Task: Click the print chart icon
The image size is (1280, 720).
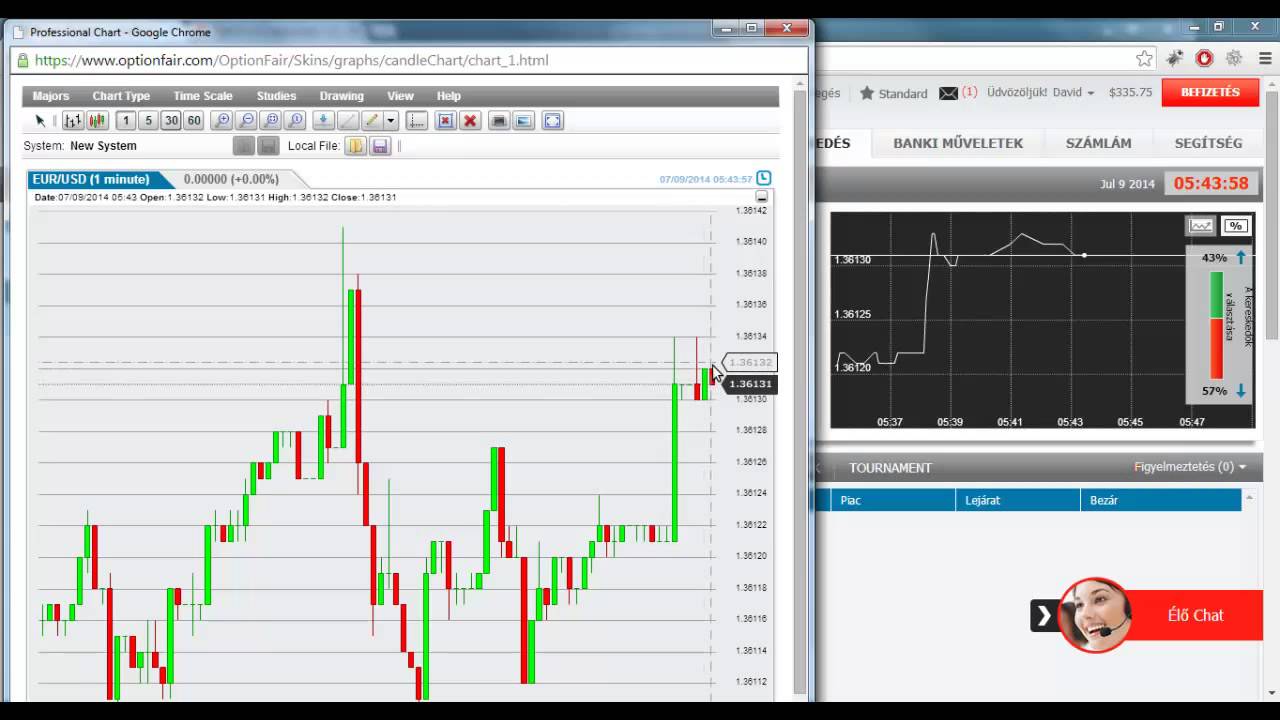Action: click(499, 121)
